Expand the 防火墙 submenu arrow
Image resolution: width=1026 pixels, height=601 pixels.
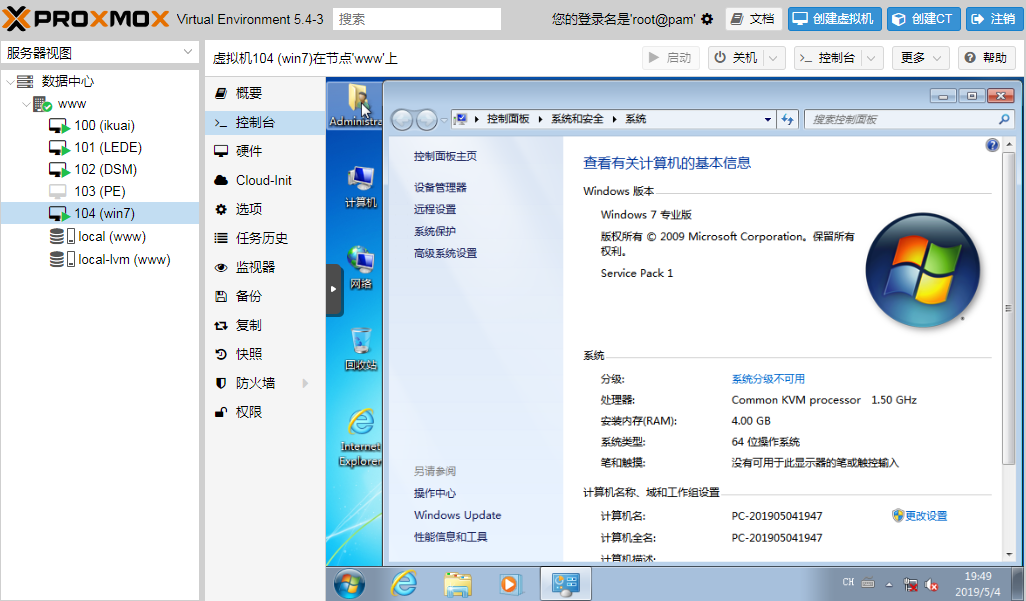coord(305,383)
